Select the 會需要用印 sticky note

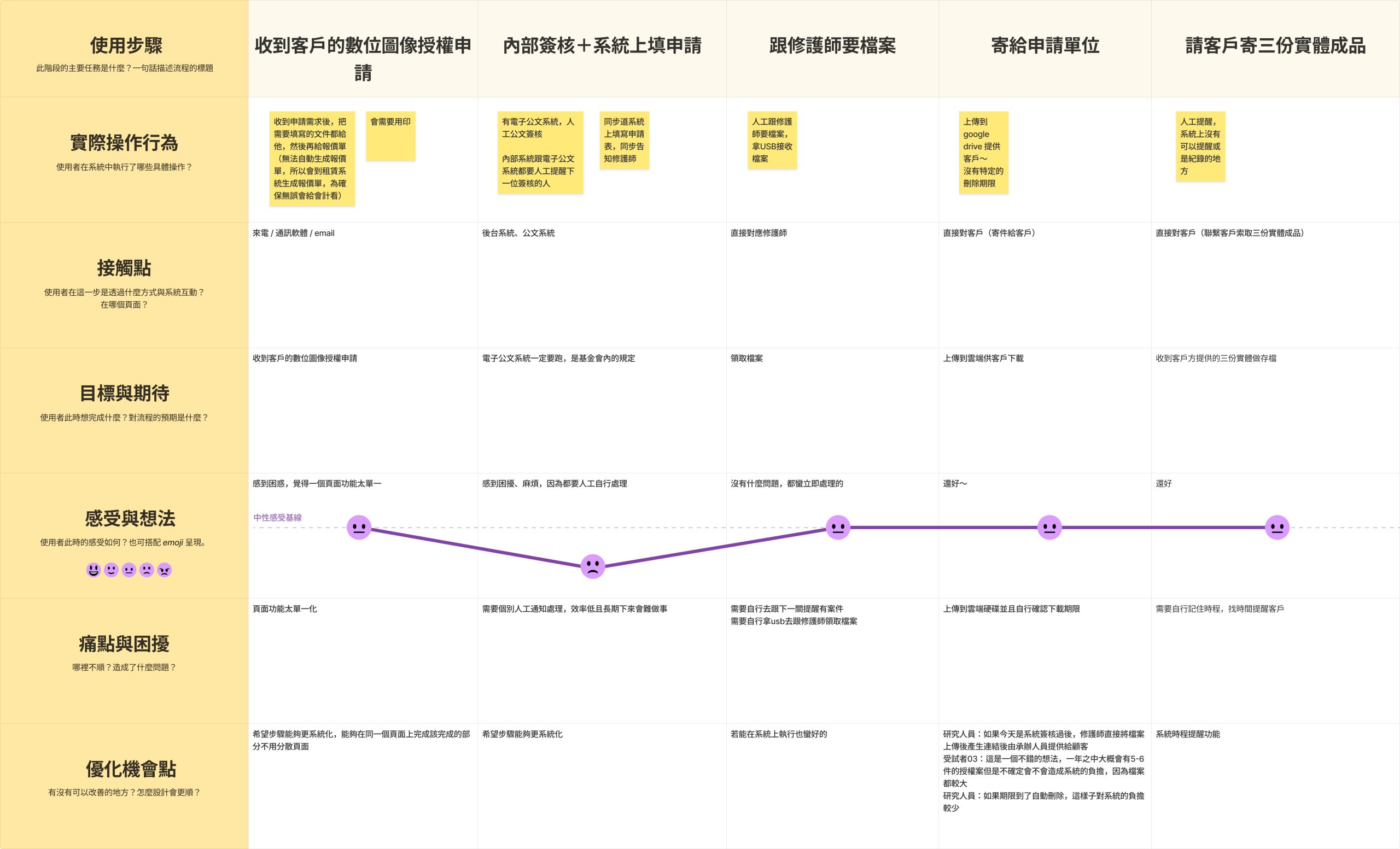tap(390, 136)
